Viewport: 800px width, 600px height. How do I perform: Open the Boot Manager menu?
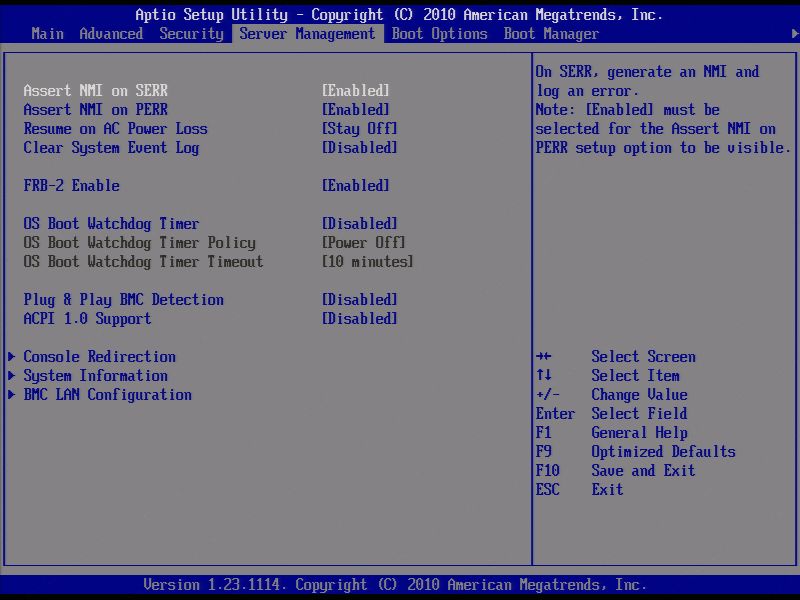[x=551, y=33]
